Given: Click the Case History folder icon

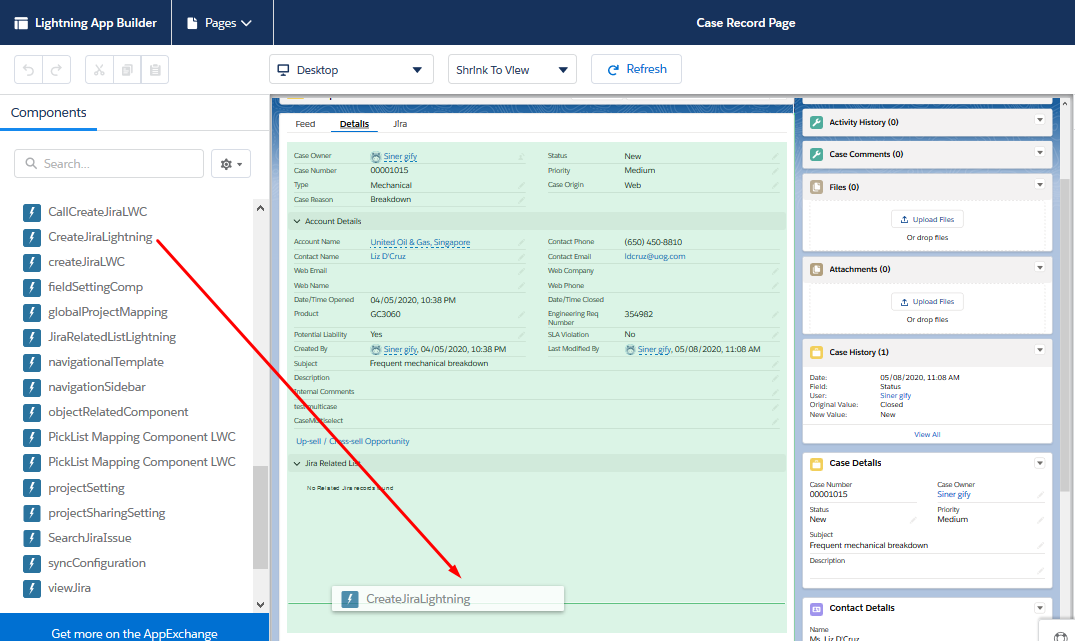Looking at the screenshot, I should click(x=816, y=352).
